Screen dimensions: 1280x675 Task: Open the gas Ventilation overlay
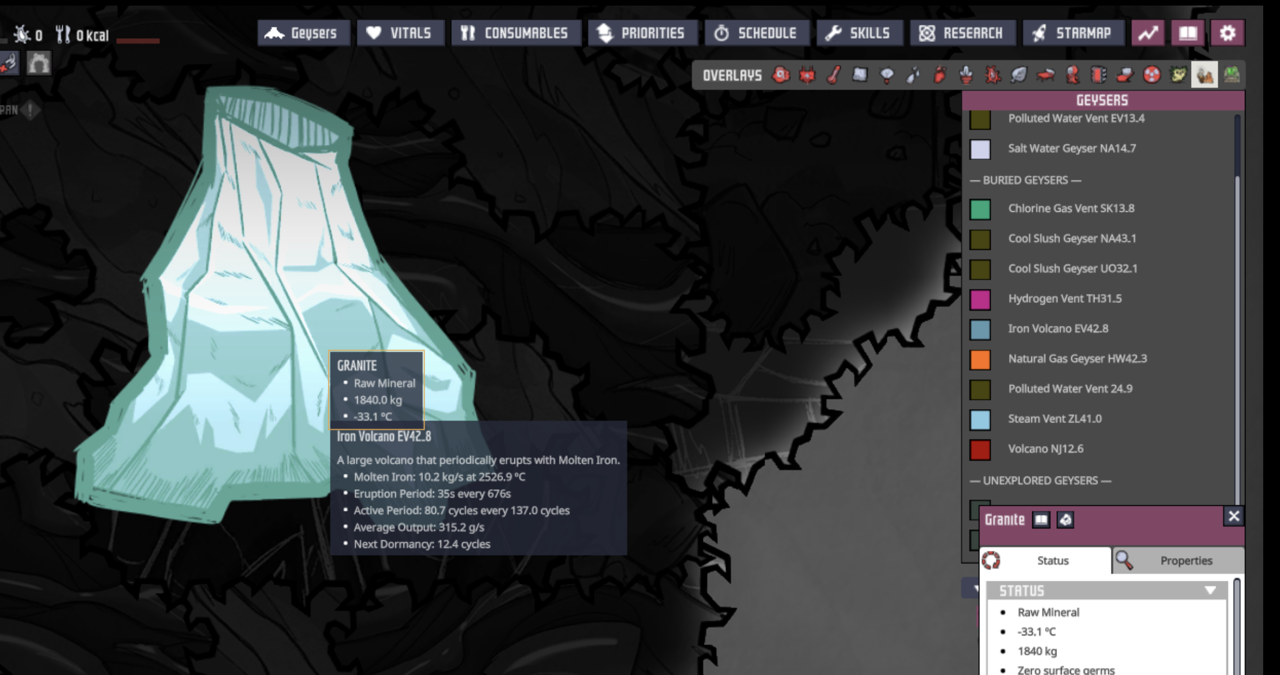click(939, 75)
